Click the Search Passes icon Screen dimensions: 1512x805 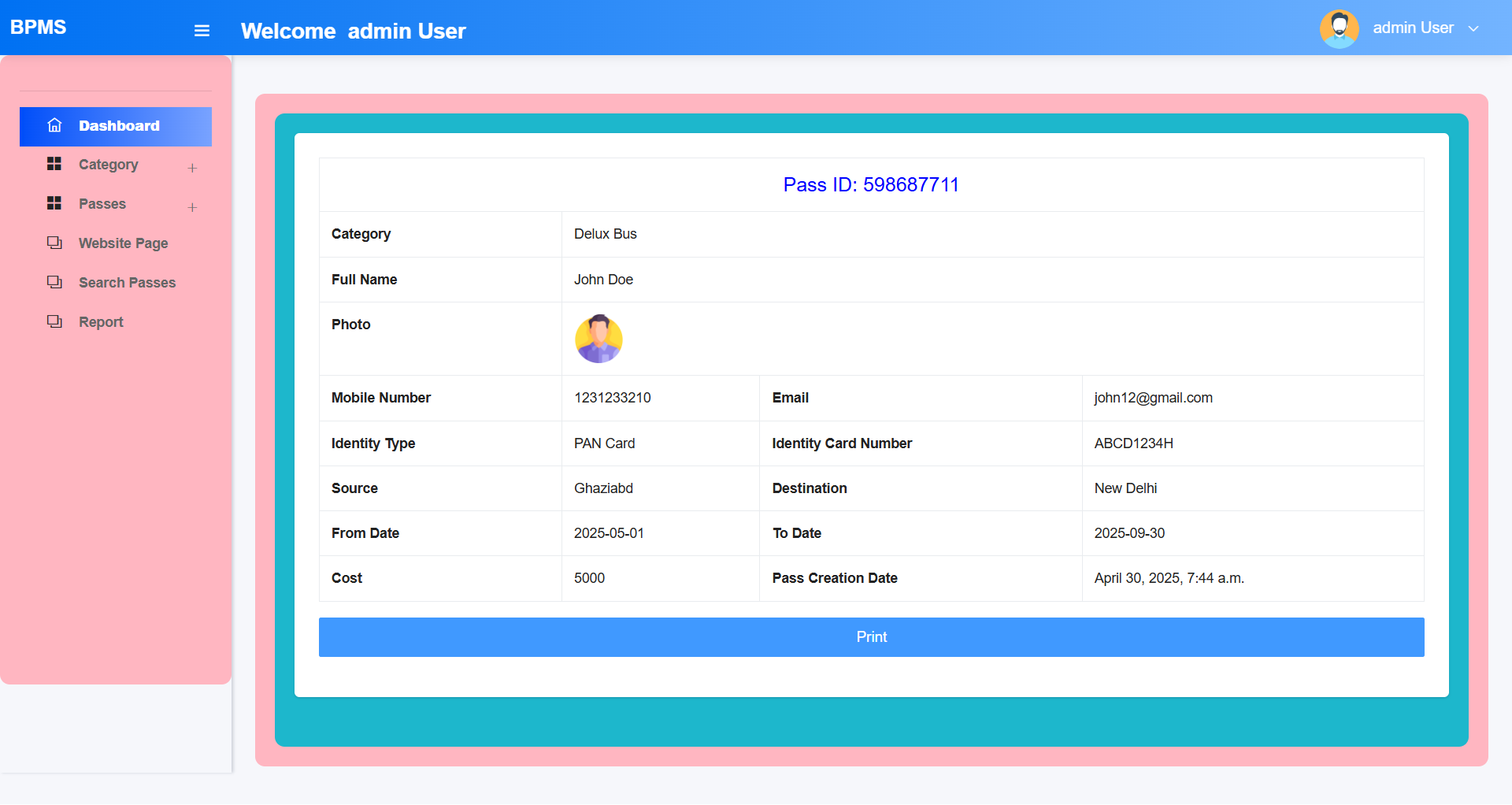tap(54, 282)
